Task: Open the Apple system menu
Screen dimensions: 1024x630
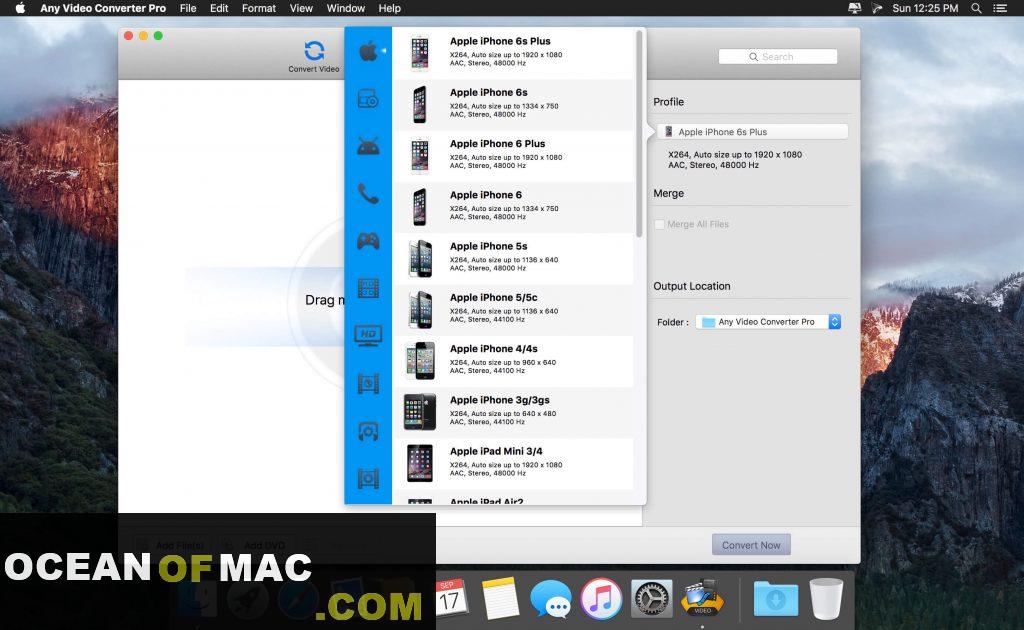Action: coord(20,8)
